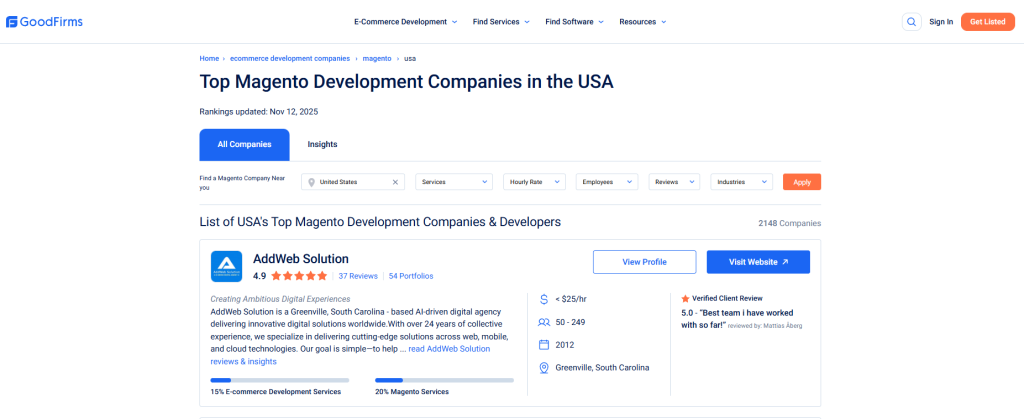Open the Industries filter dropdown
This screenshot has height=419, width=1024.
click(741, 182)
